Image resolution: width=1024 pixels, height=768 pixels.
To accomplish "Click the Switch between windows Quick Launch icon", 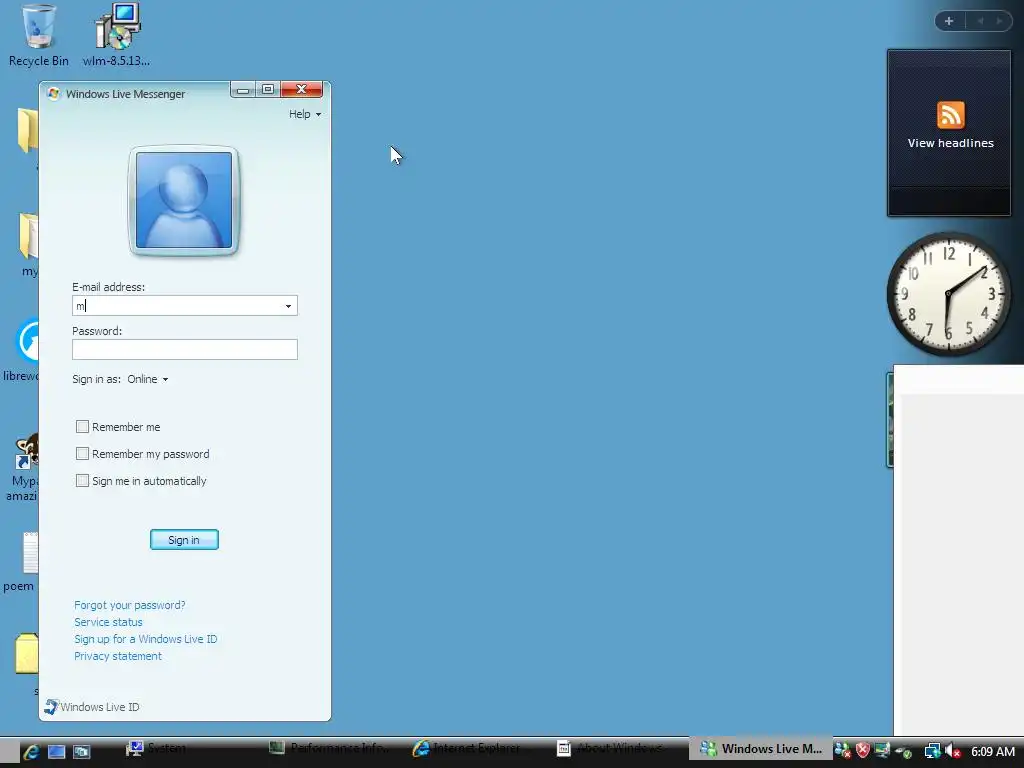I will (x=82, y=751).
